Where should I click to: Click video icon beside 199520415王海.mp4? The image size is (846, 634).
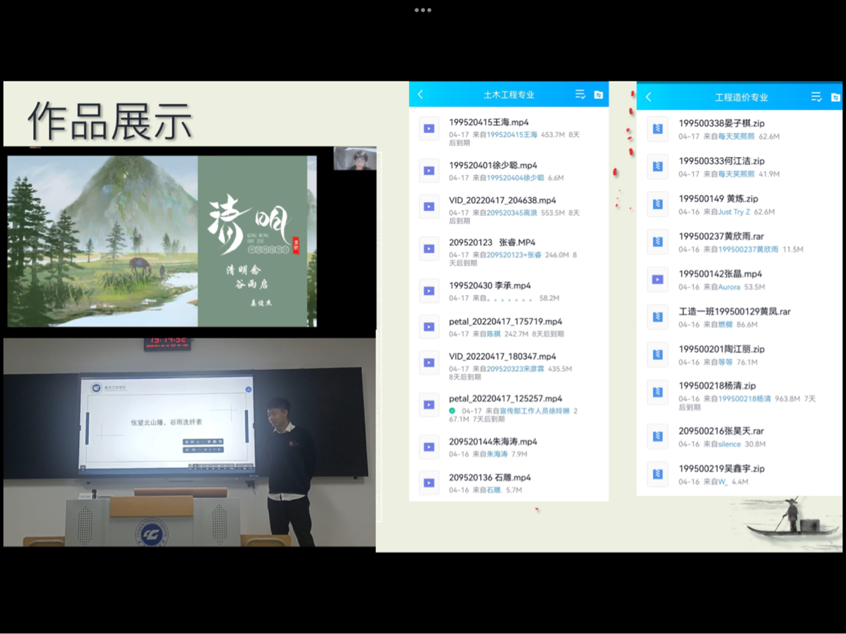[429, 128]
